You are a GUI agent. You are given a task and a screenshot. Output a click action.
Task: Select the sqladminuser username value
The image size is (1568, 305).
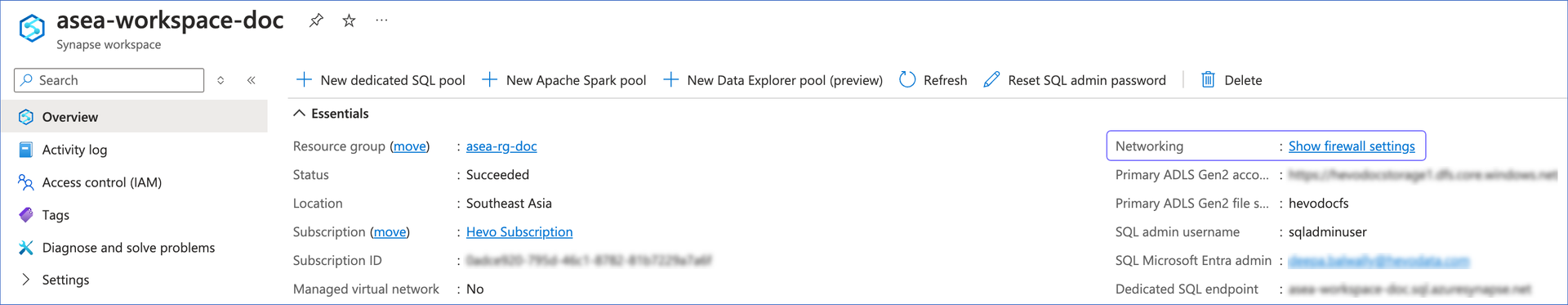pos(1327,232)
